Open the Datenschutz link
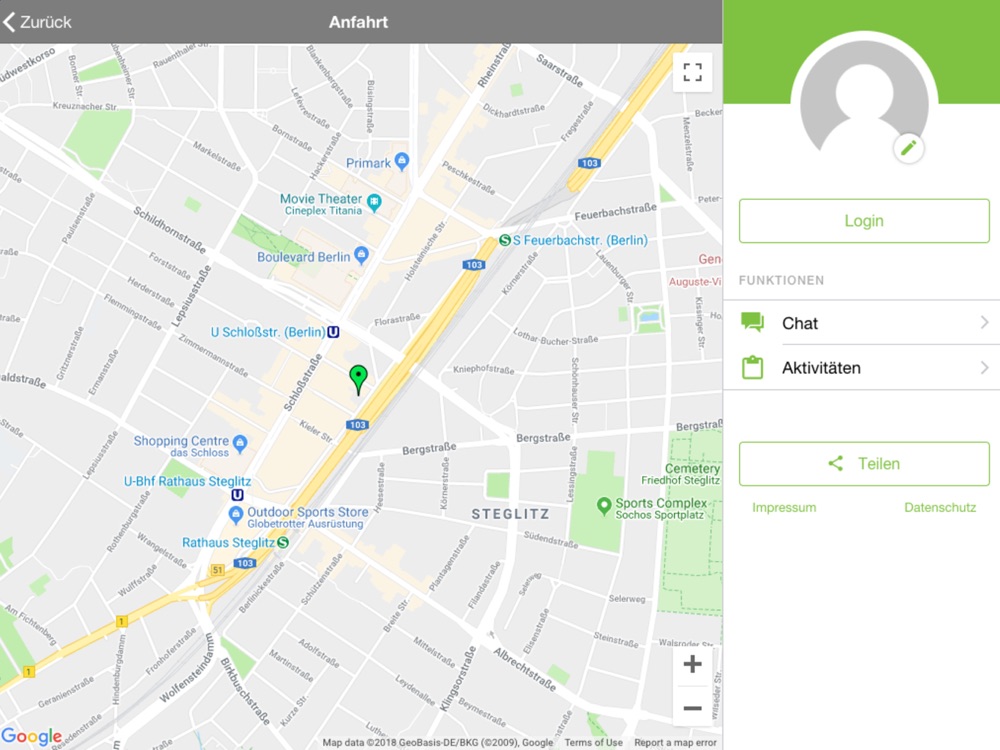Image resolution: width=1000 pixels, height=750 pixels. pos(940,508)
